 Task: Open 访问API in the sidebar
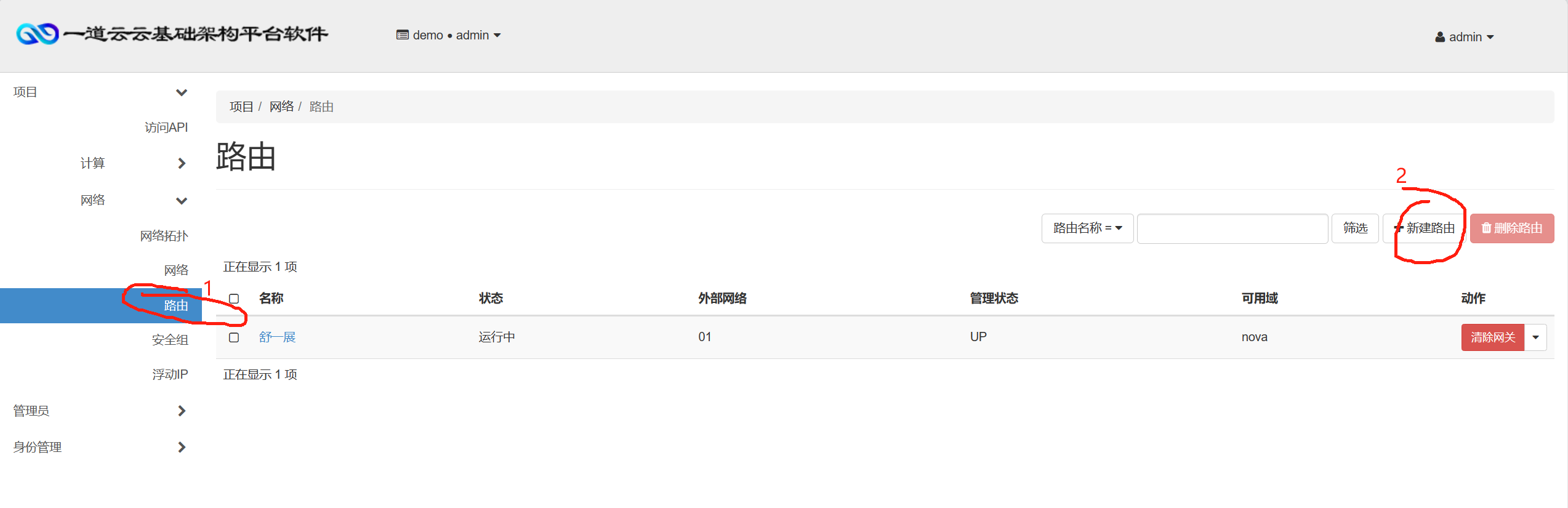(166, 127)
